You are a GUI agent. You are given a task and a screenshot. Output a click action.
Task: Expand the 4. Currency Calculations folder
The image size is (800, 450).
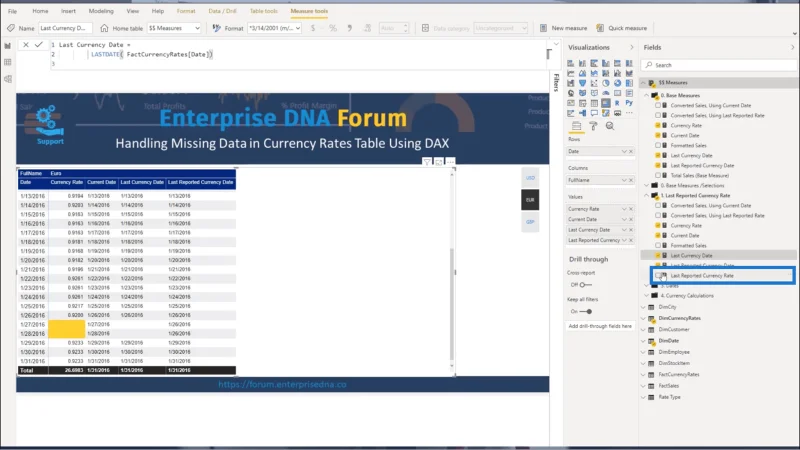pos(647,295)
